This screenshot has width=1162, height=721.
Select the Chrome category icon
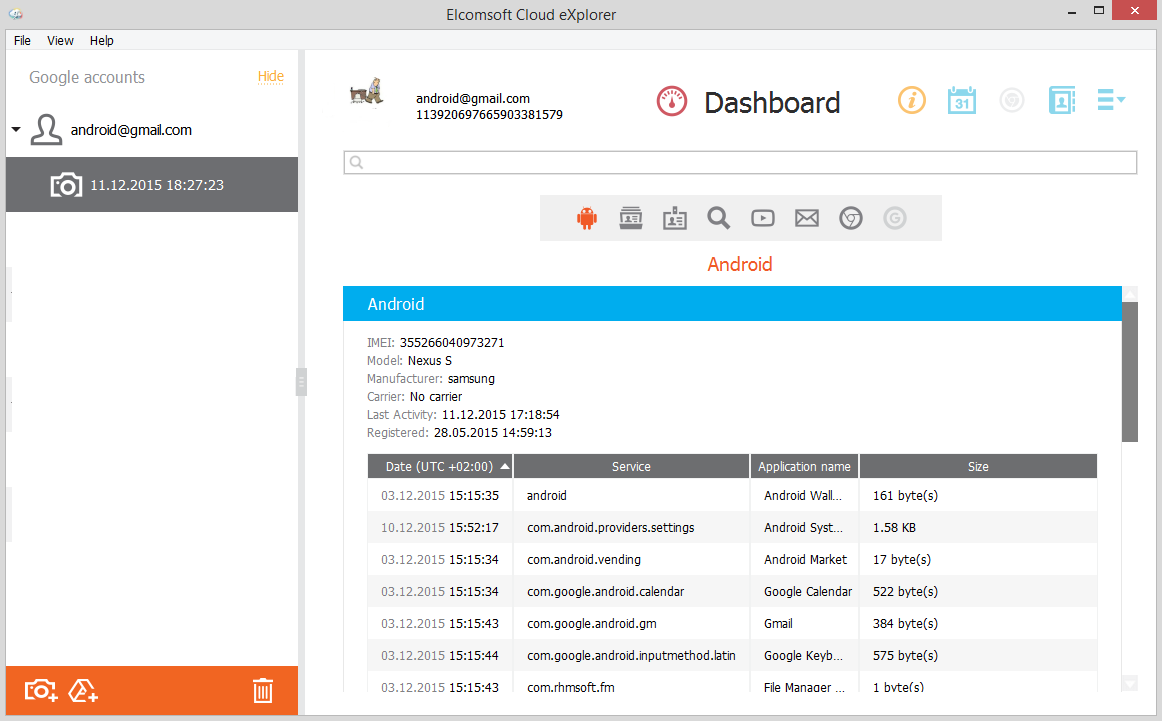(851, 218)
